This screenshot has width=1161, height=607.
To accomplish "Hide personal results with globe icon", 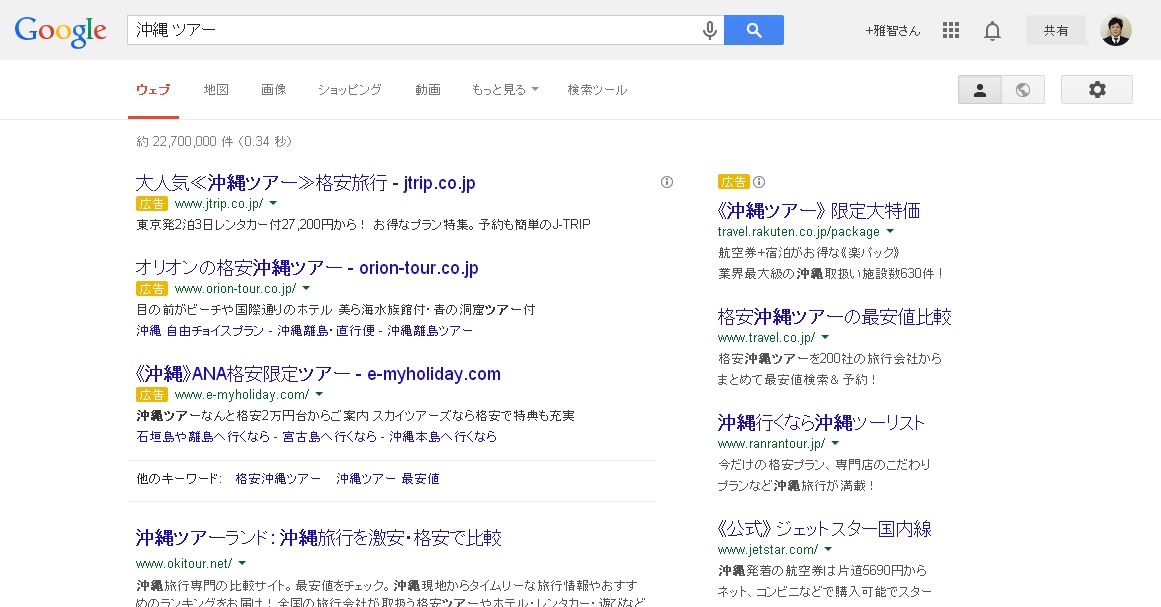I will pos(1023,90).
